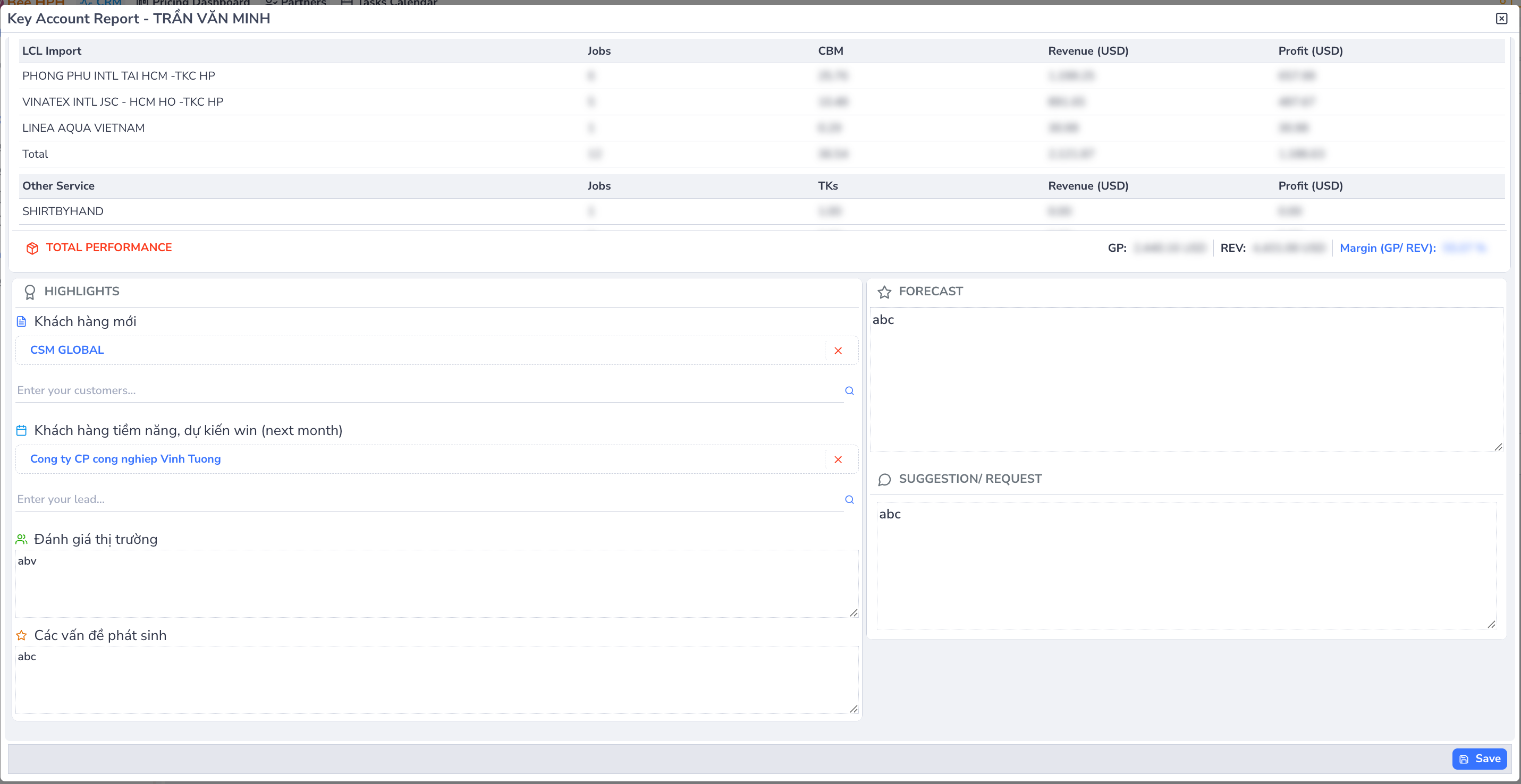Save the Key Account Report
Viewport: 1521px width, 784px height.
click(1479, 759)
